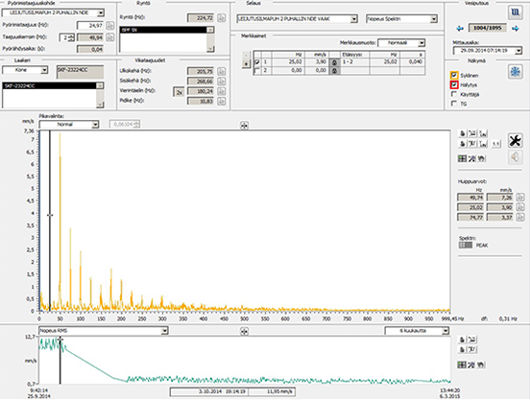Click marker button beside Taajuuskerroin 49,94
Screen dimensions: 530x400
click(110, 37)
